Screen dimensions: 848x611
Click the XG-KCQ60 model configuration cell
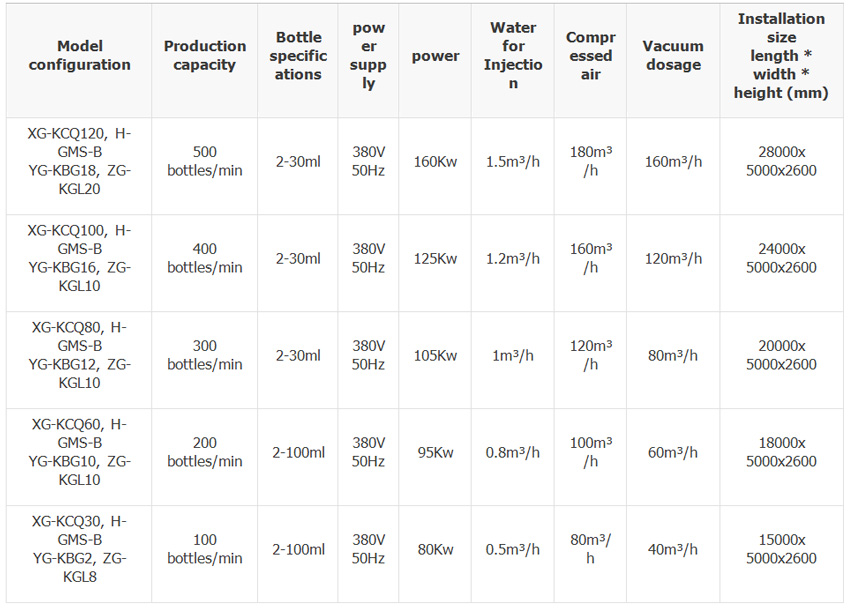pyautogui.click(x=80, y=453)
